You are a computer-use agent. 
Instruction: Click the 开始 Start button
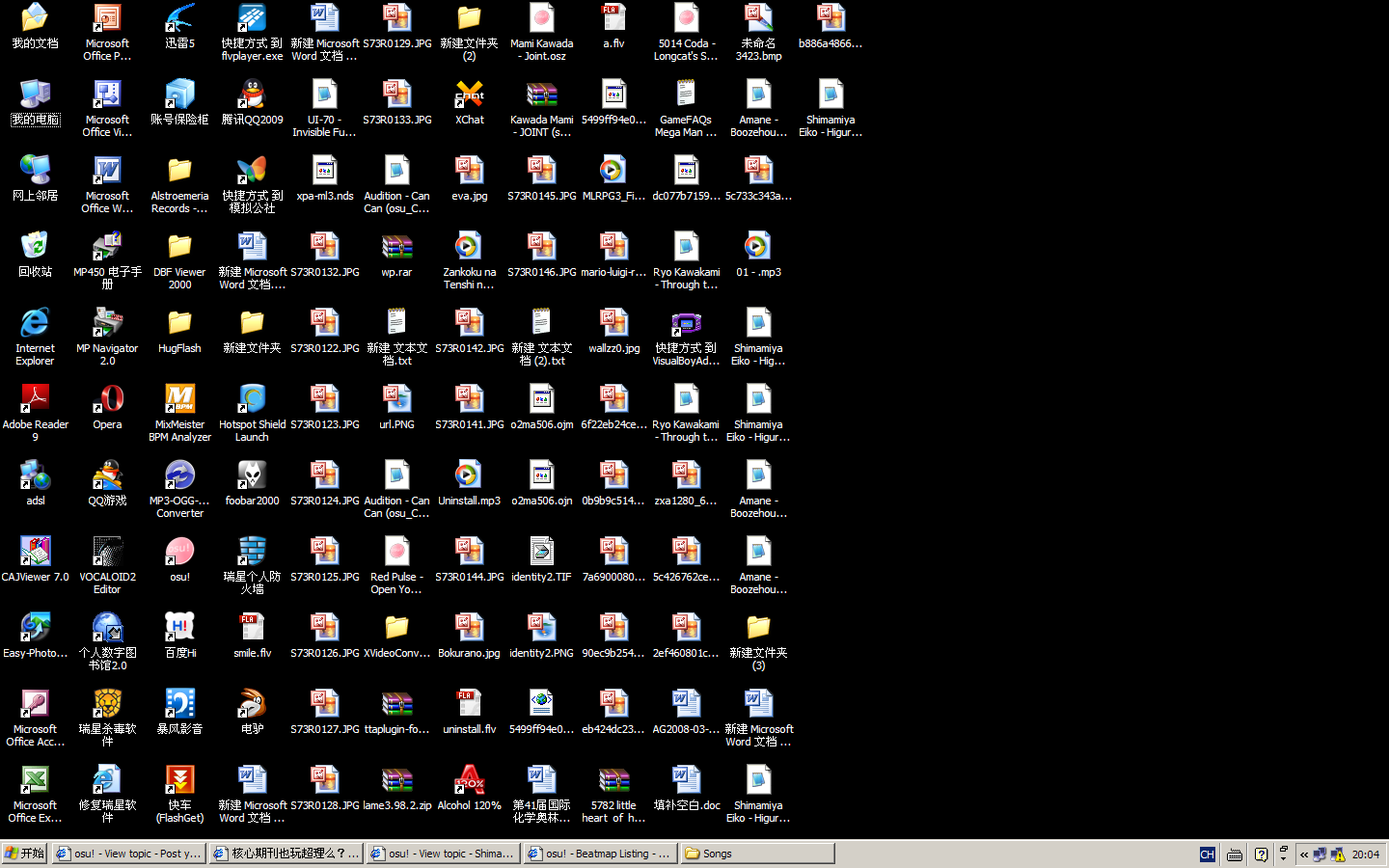pos(24,854)
